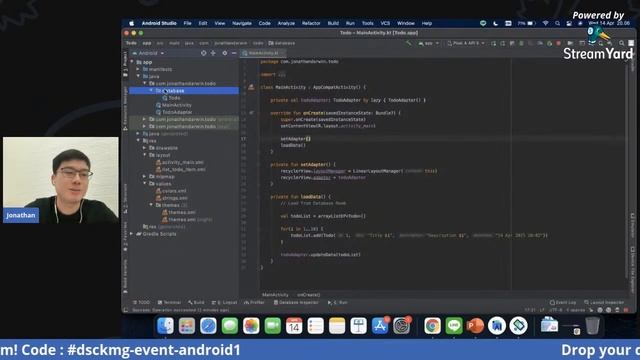Expand the mipmap folder arrow
Image resolution: width=640 pixels, height=360 pixels.
pyautogui.click(x=144, y=176)
